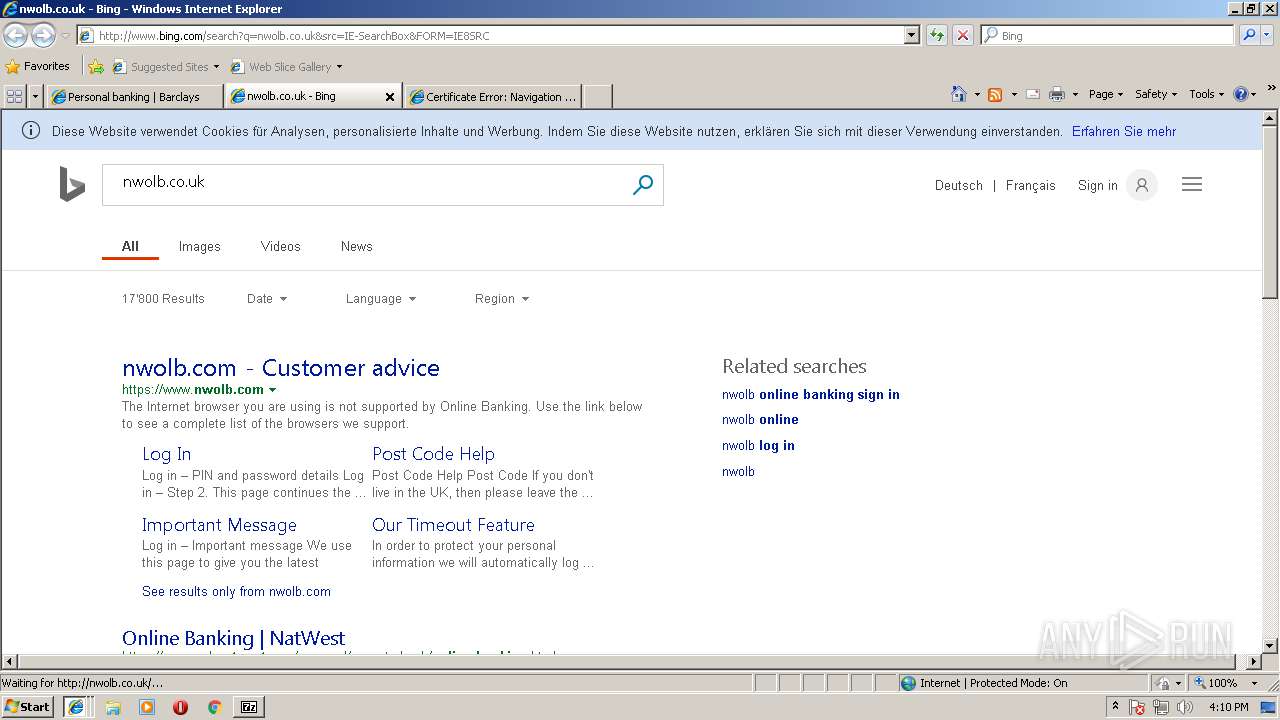Viewport: 1280px width, 720px height.
Task: Expand nwolb.com URL green dropdown arrow
Action: 272,390
